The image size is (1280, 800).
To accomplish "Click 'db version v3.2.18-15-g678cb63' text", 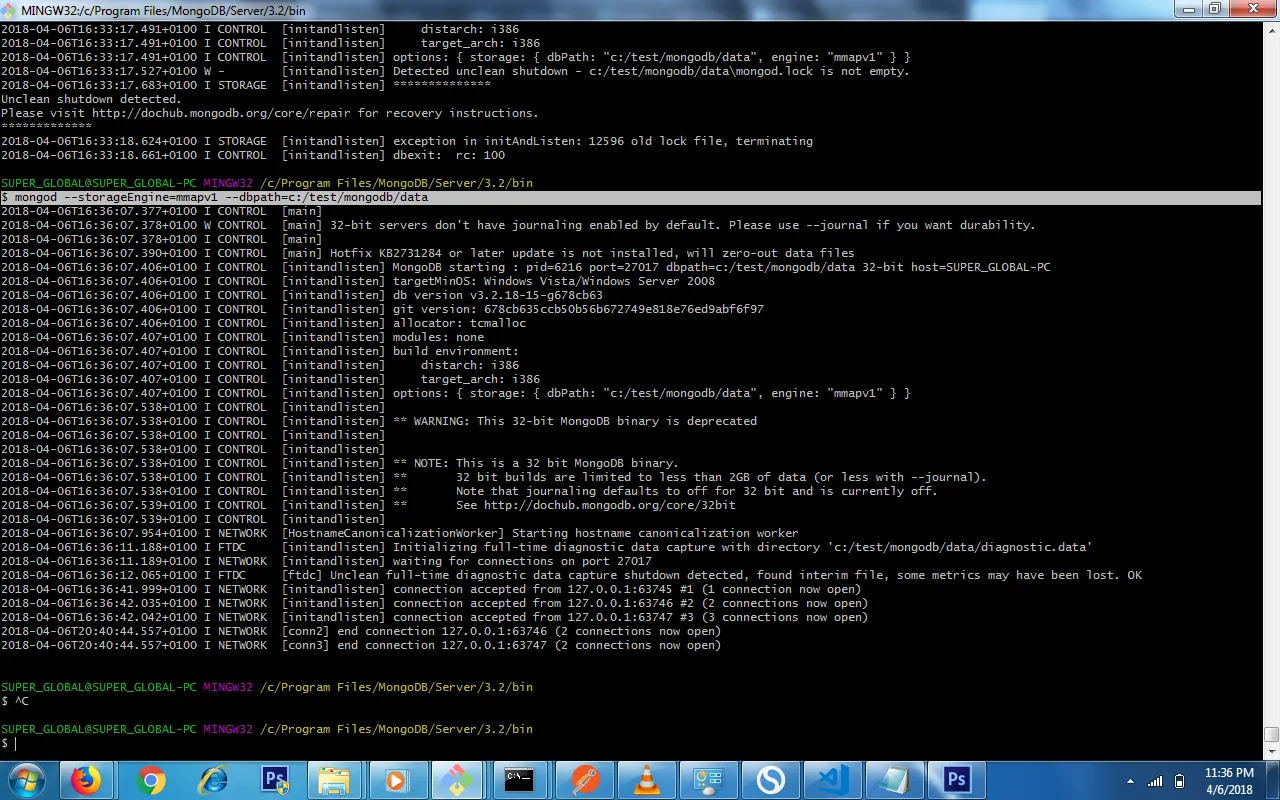I will pyautogui.click(x=498, y=295).
